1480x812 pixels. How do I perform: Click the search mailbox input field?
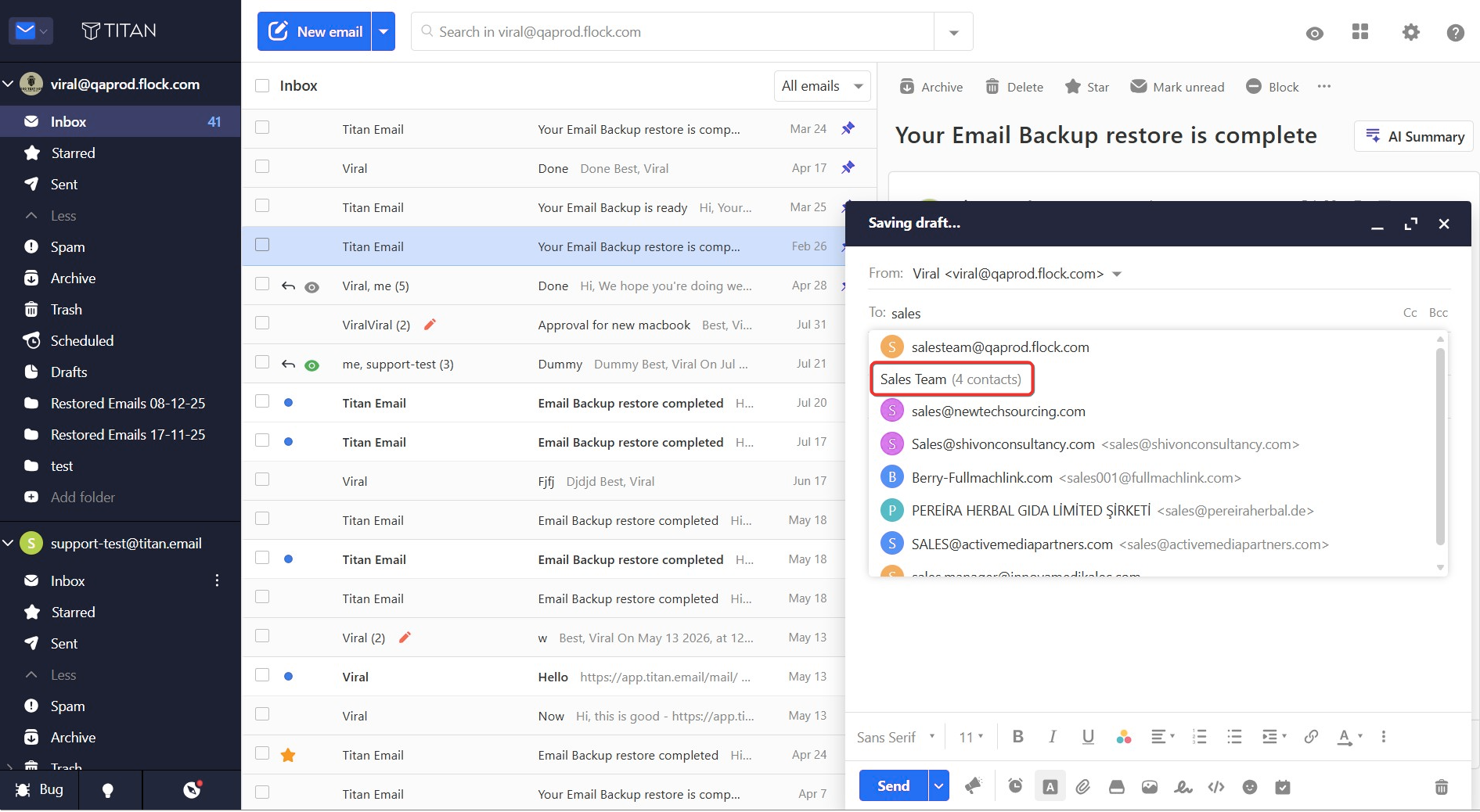pos(672,32)
